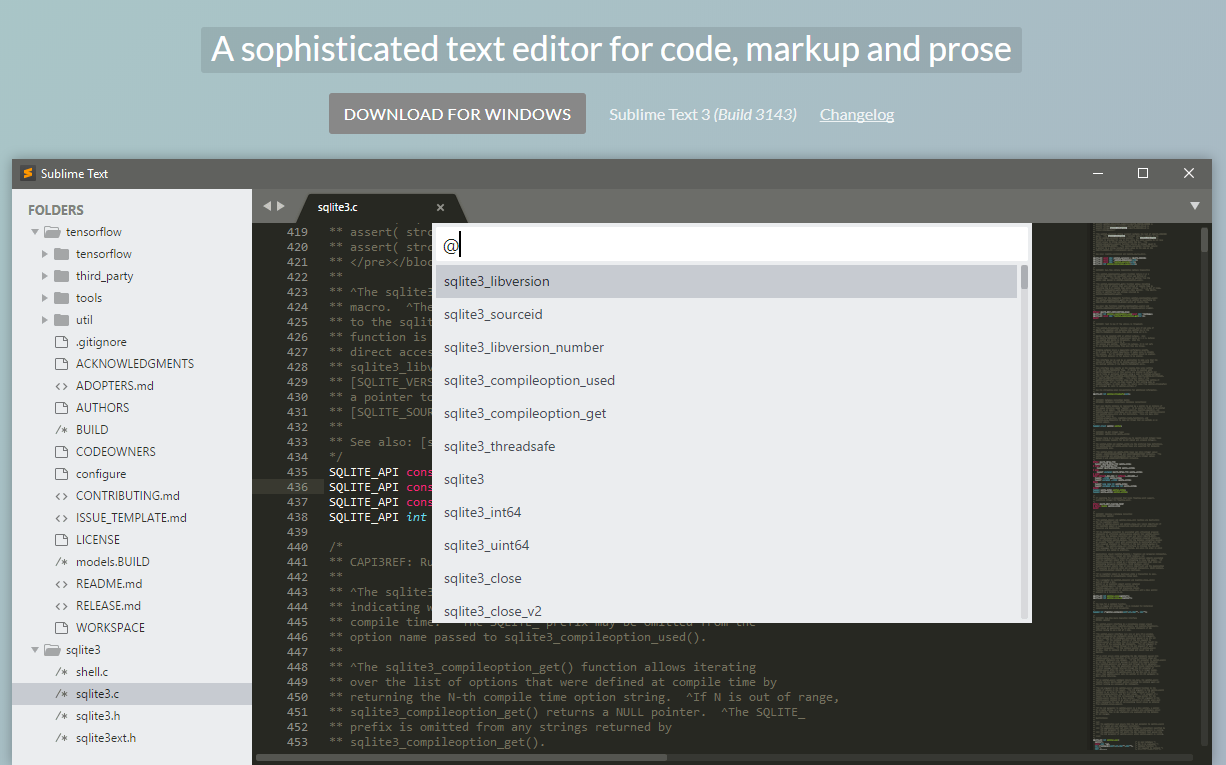Choose sqlite3_libversion in symbol list
This screenshot has height=765, width=1226.
point(726,281)
